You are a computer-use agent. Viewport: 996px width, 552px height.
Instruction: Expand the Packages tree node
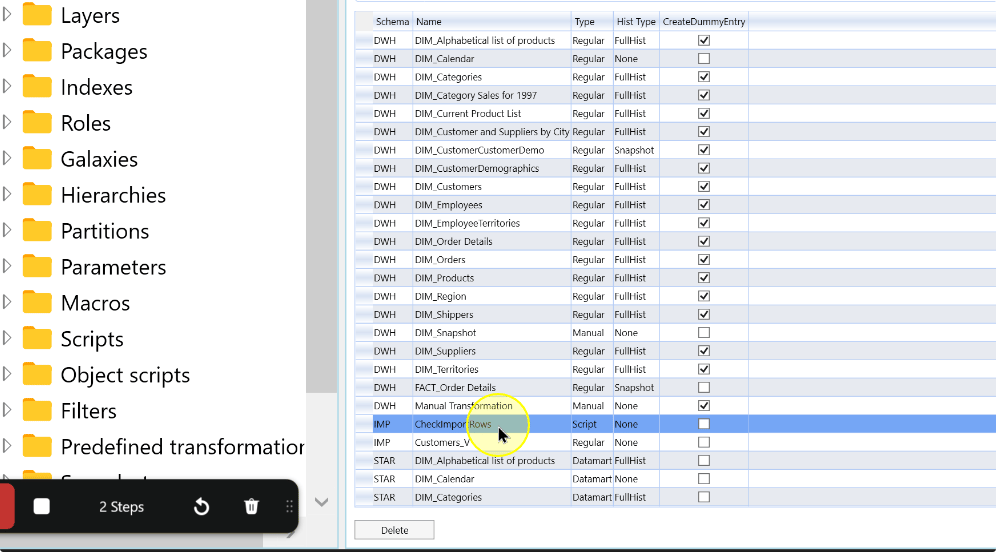tap(7, 50)
